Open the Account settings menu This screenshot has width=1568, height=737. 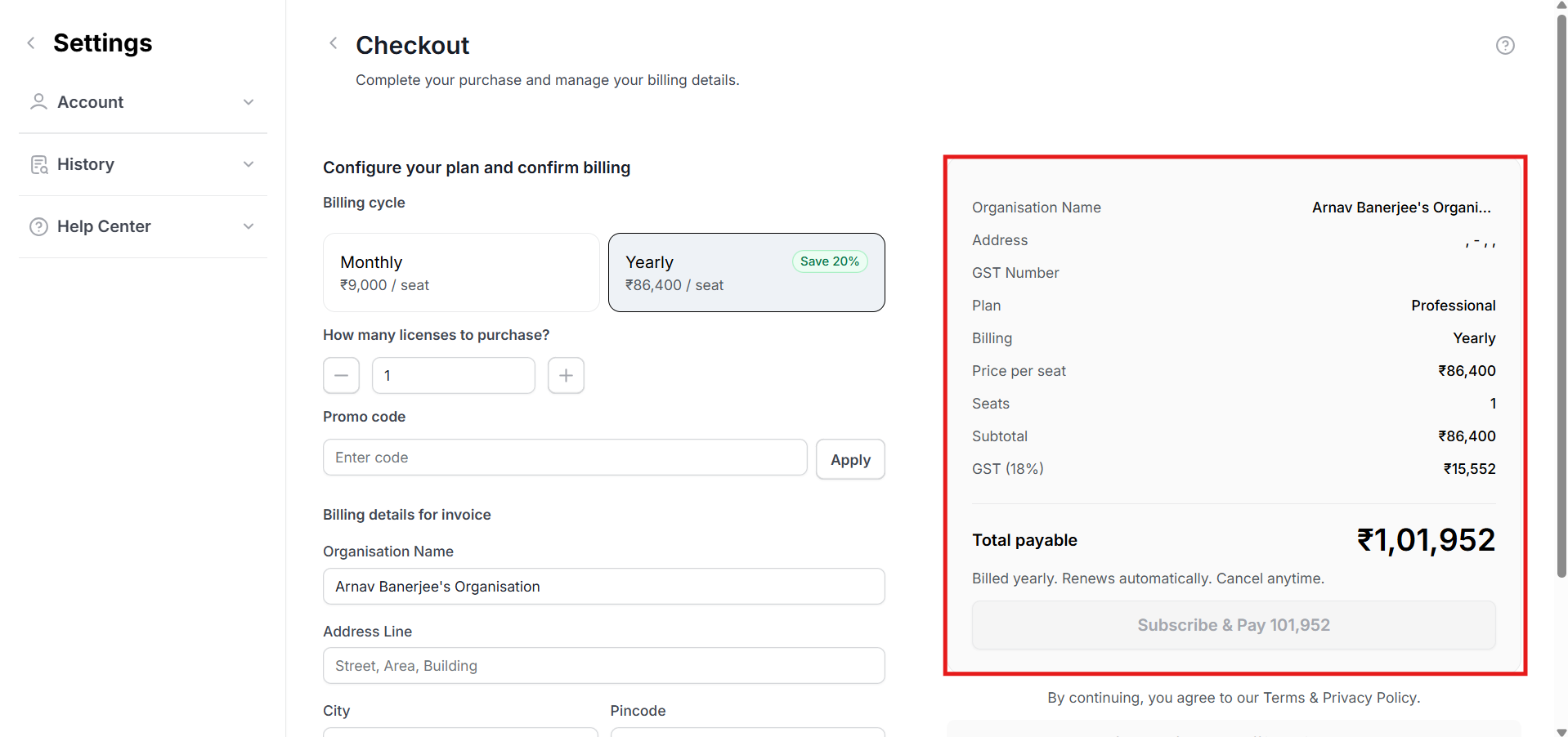[x=91, y=102]
